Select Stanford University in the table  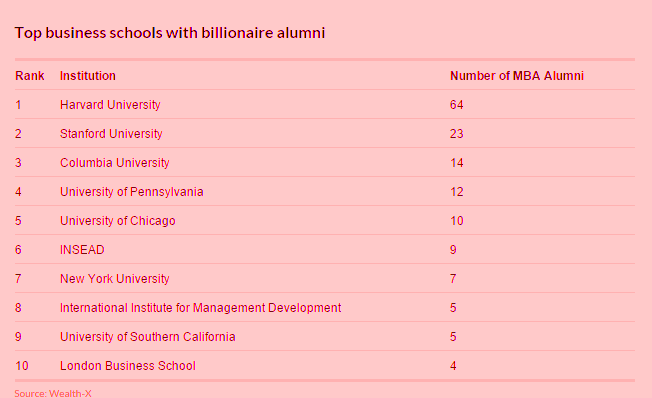tap(111, 134)
